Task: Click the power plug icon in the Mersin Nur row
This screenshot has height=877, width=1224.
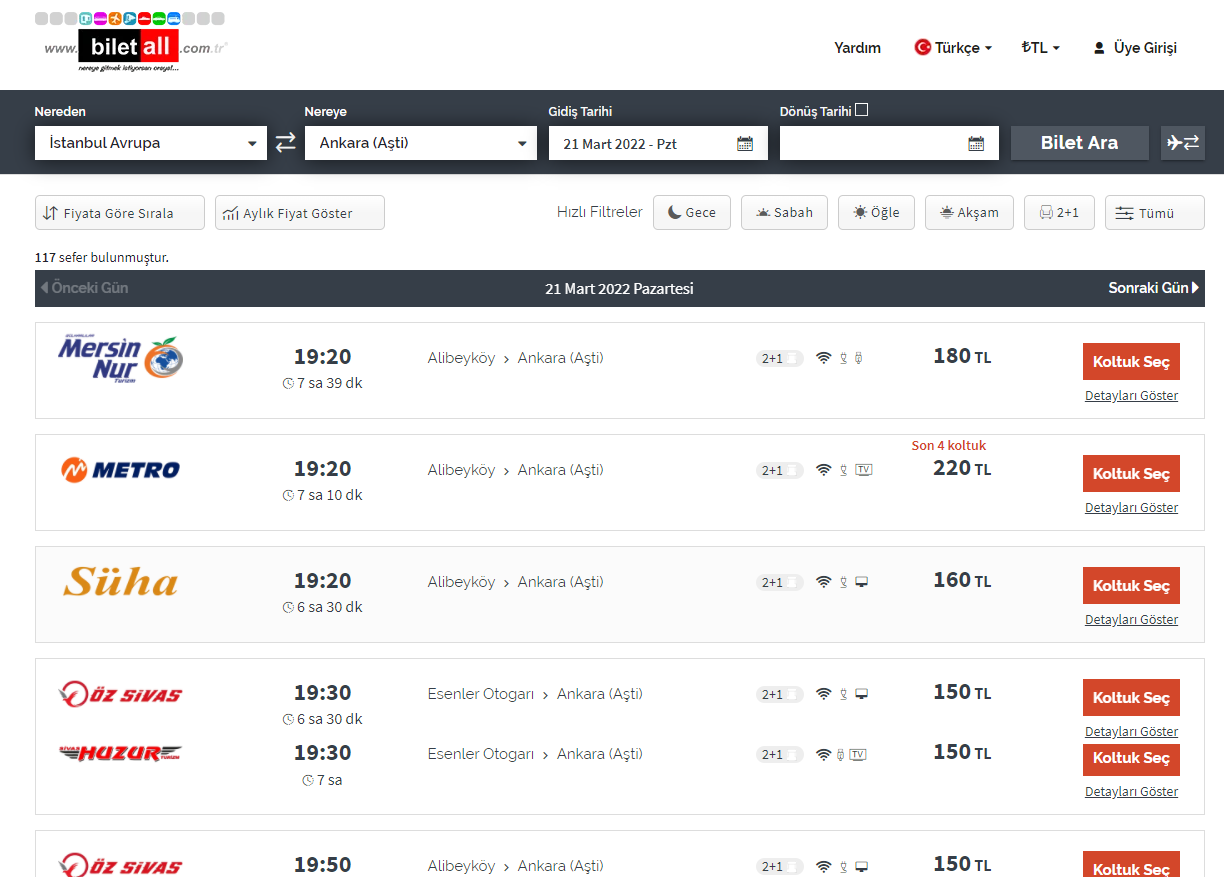Action: click(843, 358)
